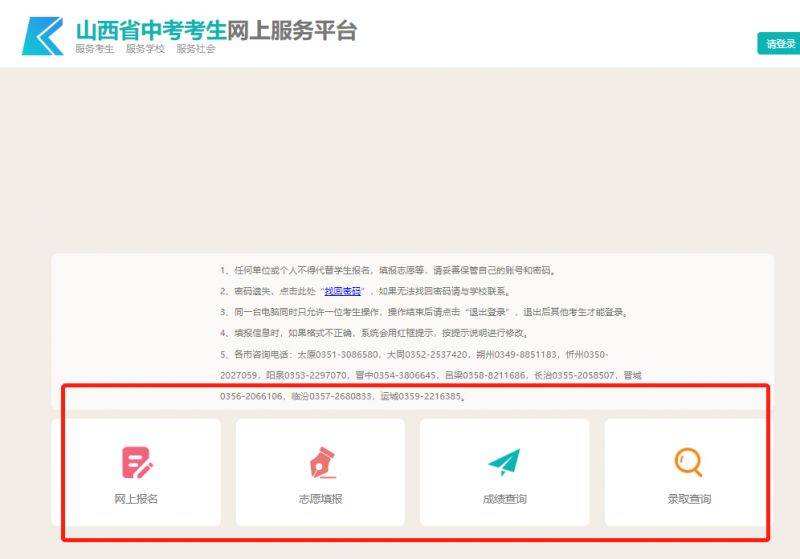
Task: Open the 找回密码 password recovery link
Action: 343,291
